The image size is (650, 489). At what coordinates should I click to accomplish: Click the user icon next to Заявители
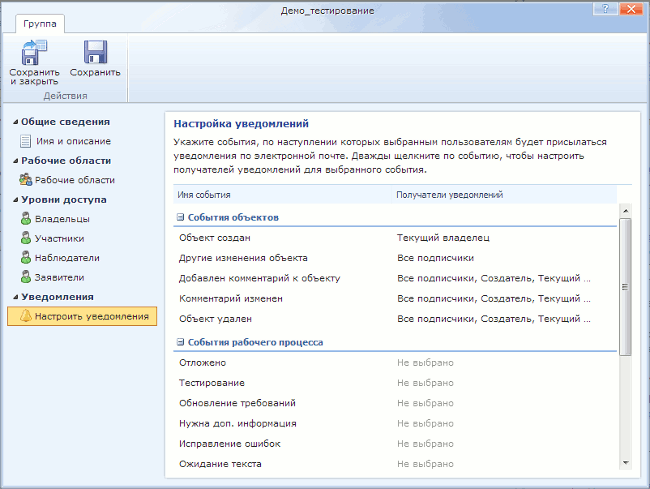[x=26, y=277]
